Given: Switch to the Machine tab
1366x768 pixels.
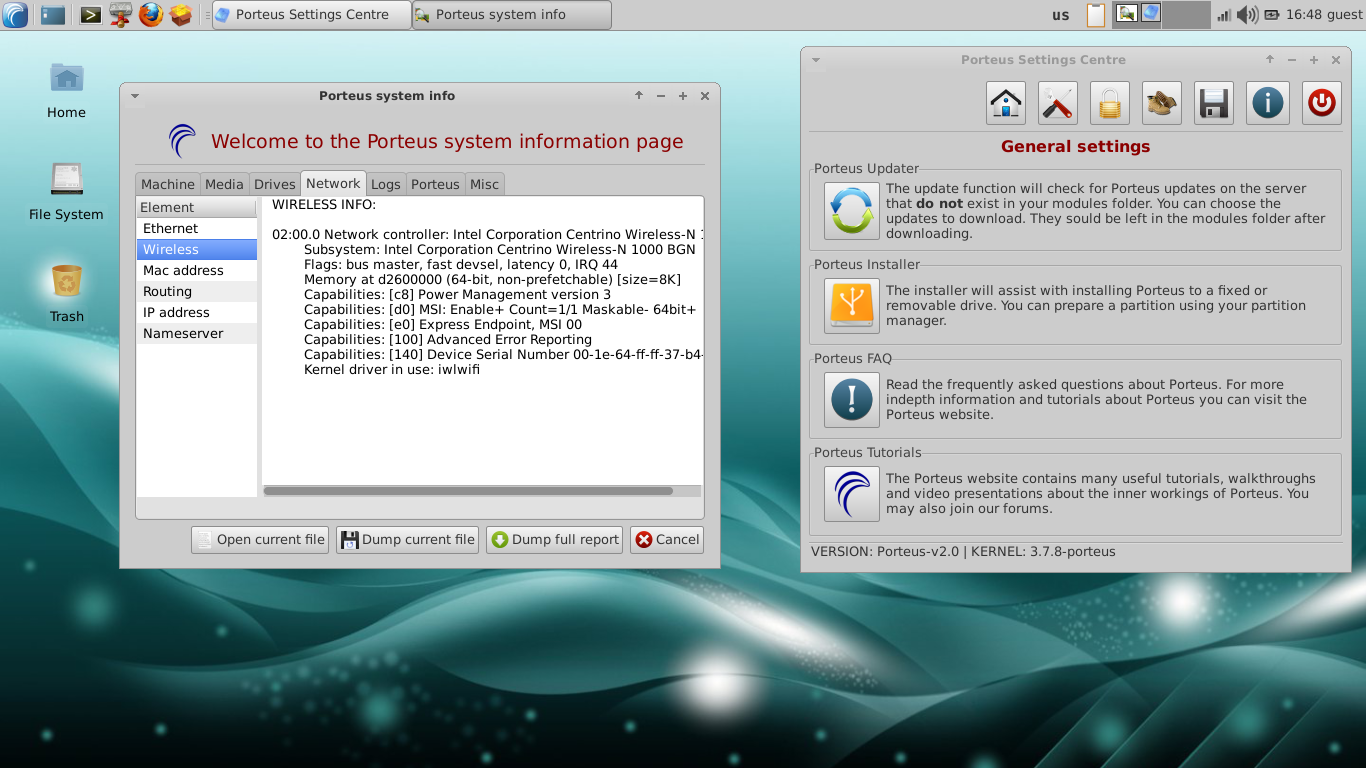Looking at the screenshot, I should point(168,184).
